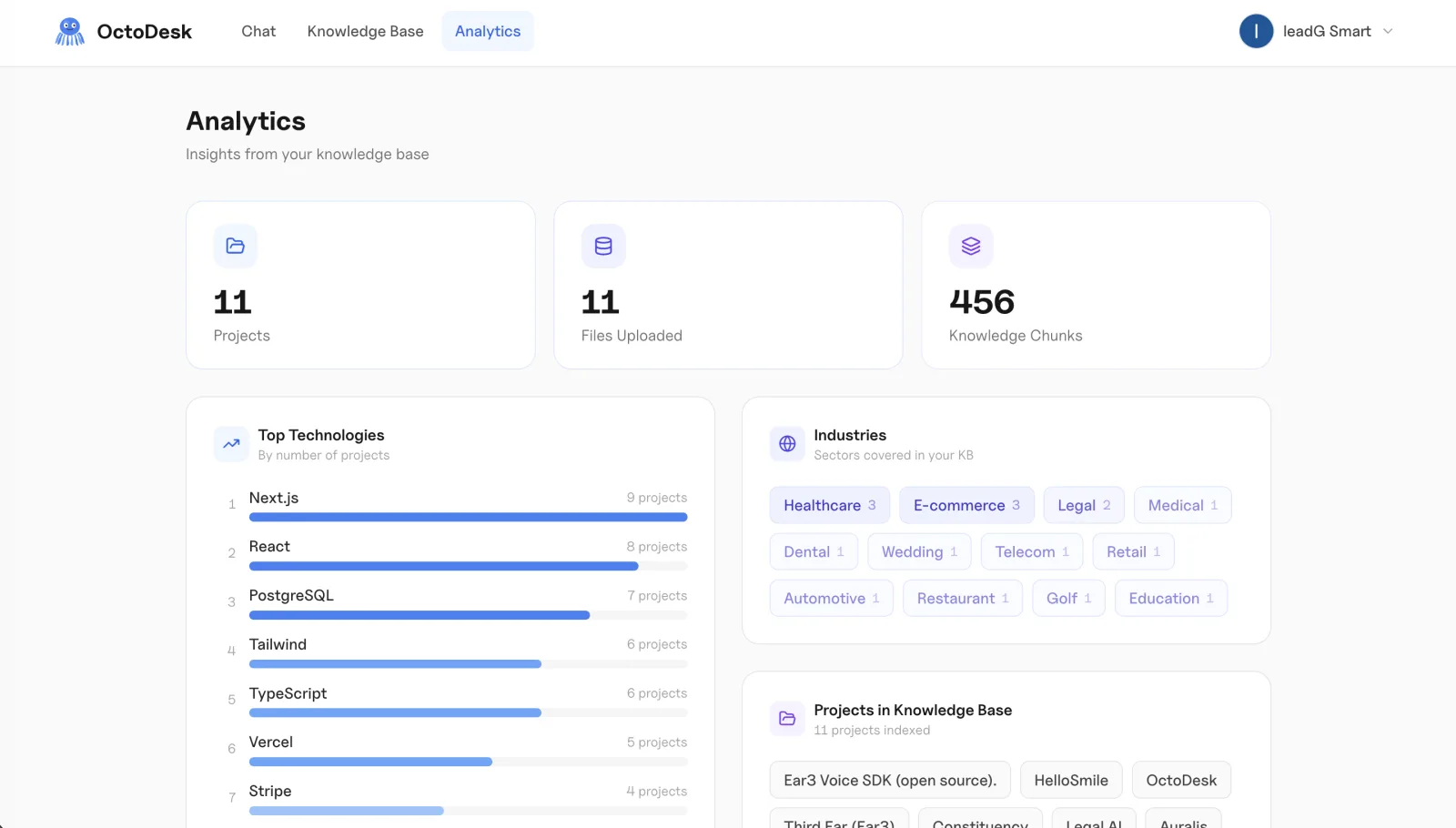Image resolution: width=1456 pixels, height=828 pixels.
Task: Click the 'By number of projects' subtitle
Action: click(324, 455)
